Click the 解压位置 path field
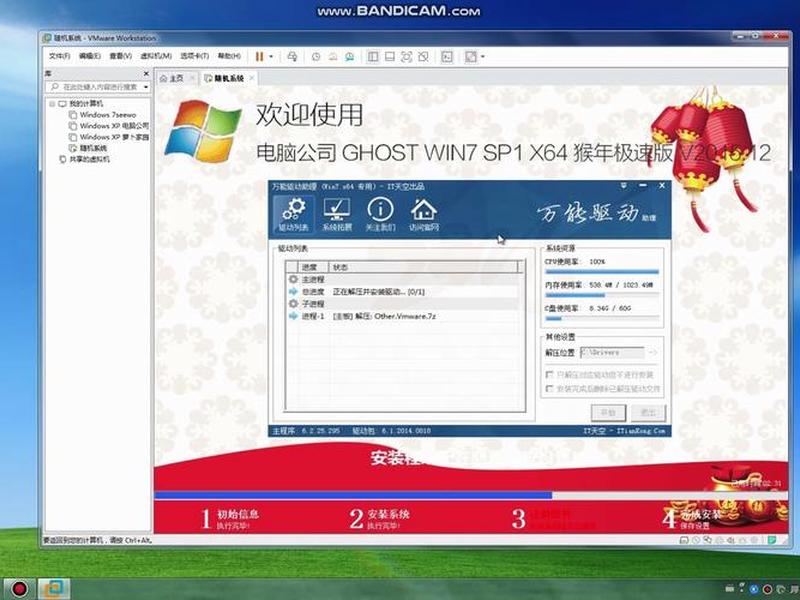Screen dimensions: 800x600 pyautogui.click(x=612, y=353)
